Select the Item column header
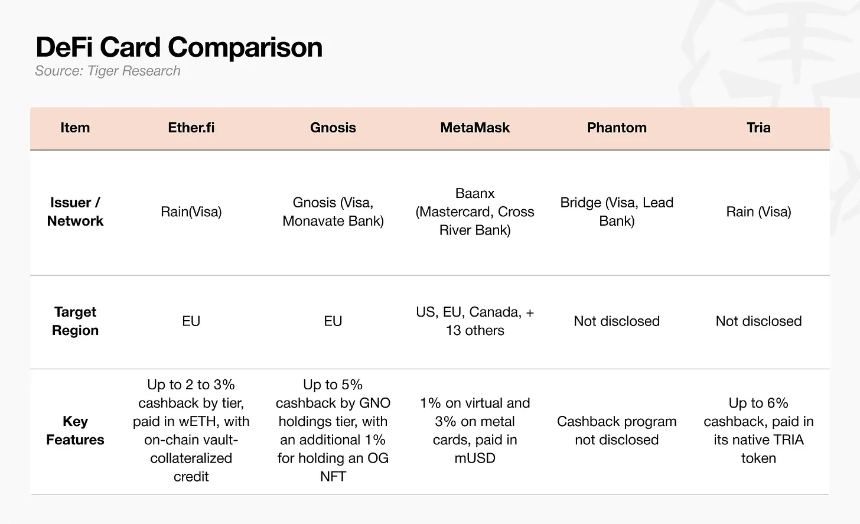This screenshot has height=524, width=860. (x=75, y=127)
